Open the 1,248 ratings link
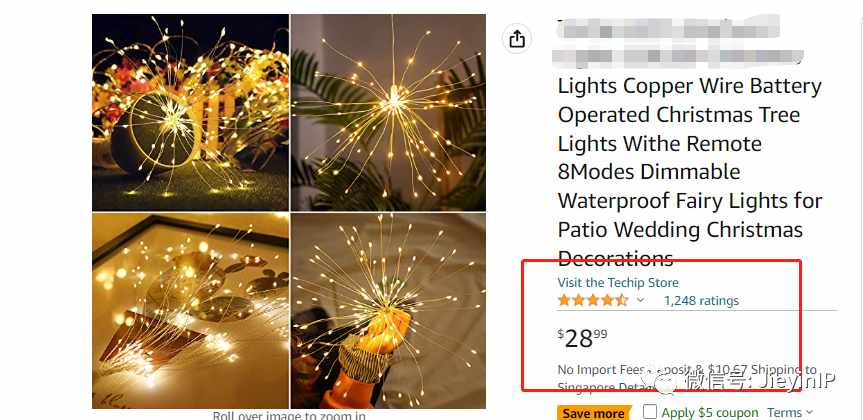This screenshot has width=863, height=420. coord(701,301)
